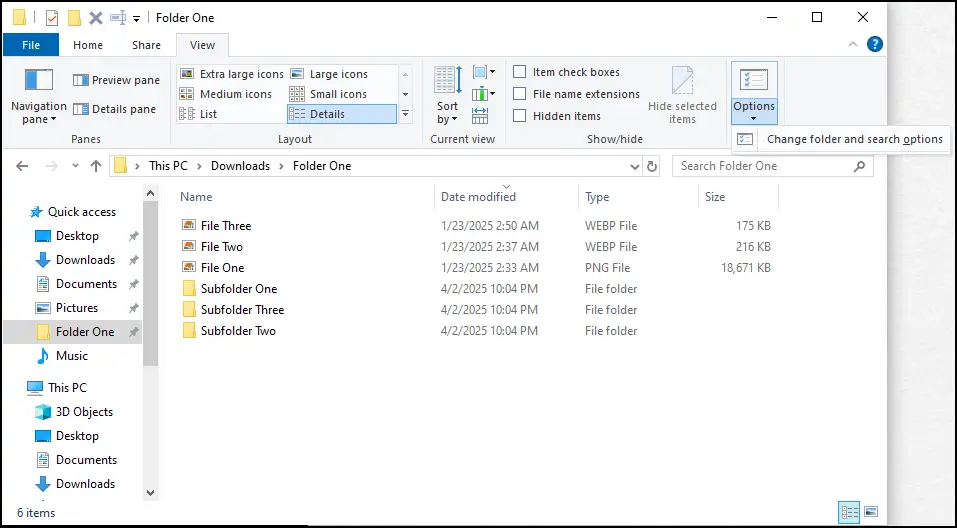Switch to Small icons layout
The image size is (957, 528).
[328, 94]
